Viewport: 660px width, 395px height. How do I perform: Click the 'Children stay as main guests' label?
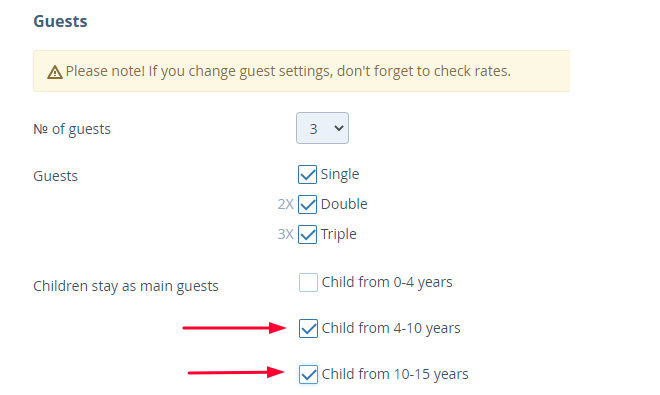coord(126,286)
